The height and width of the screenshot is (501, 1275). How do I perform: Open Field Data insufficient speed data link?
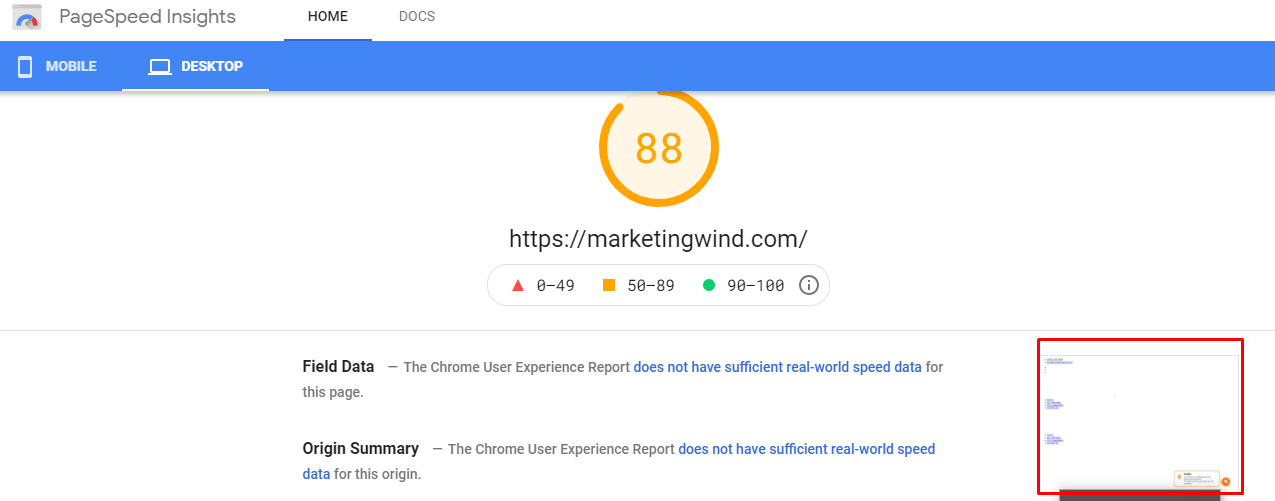tap(778, 367)
